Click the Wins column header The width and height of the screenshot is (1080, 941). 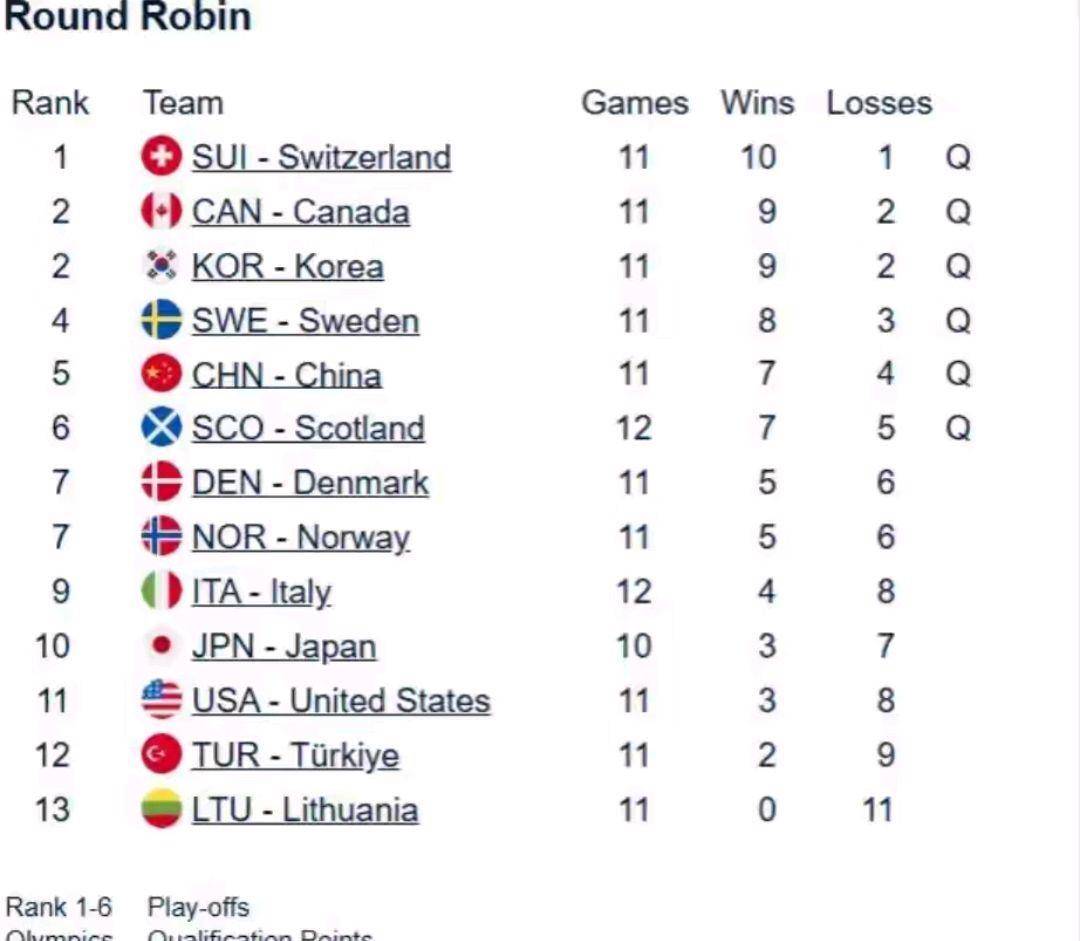click(757, 103)
